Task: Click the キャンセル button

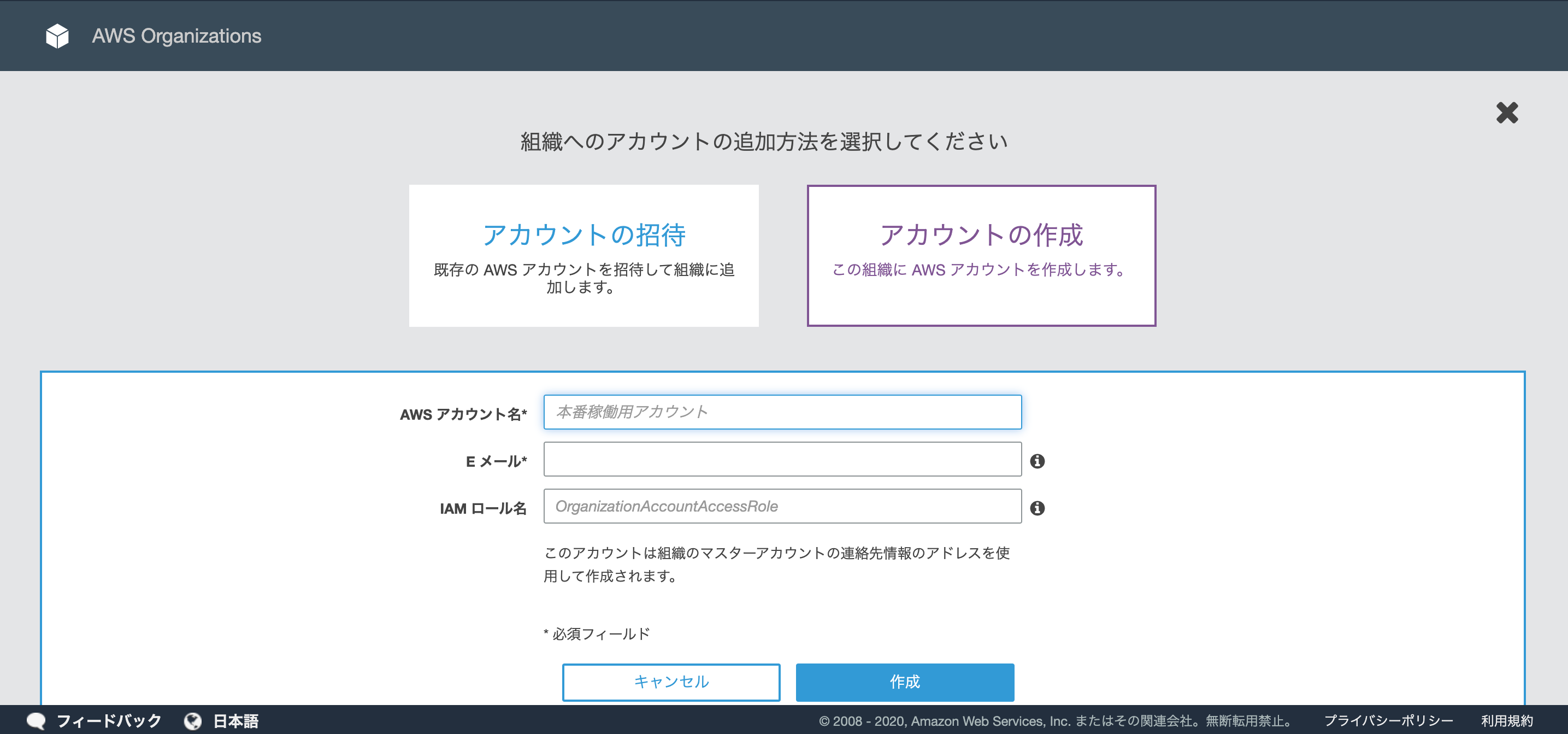Action: tap(671, 682)
